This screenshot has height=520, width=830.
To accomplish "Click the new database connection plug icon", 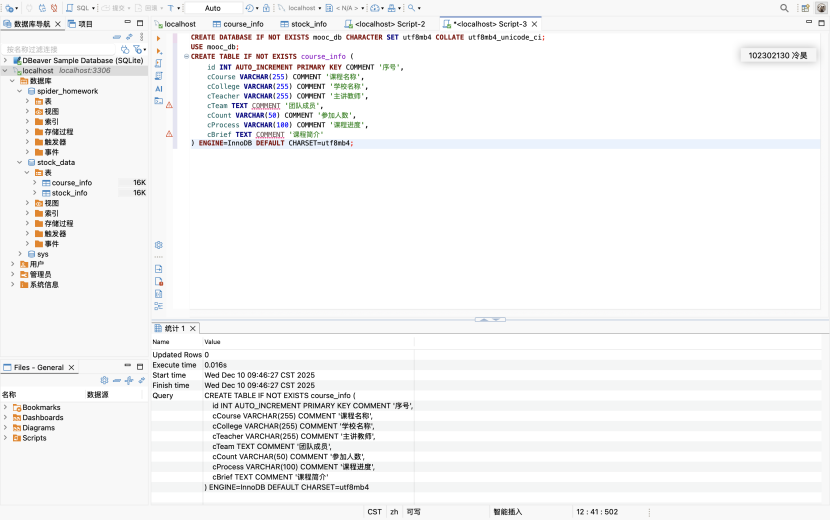I will [9, 8].
